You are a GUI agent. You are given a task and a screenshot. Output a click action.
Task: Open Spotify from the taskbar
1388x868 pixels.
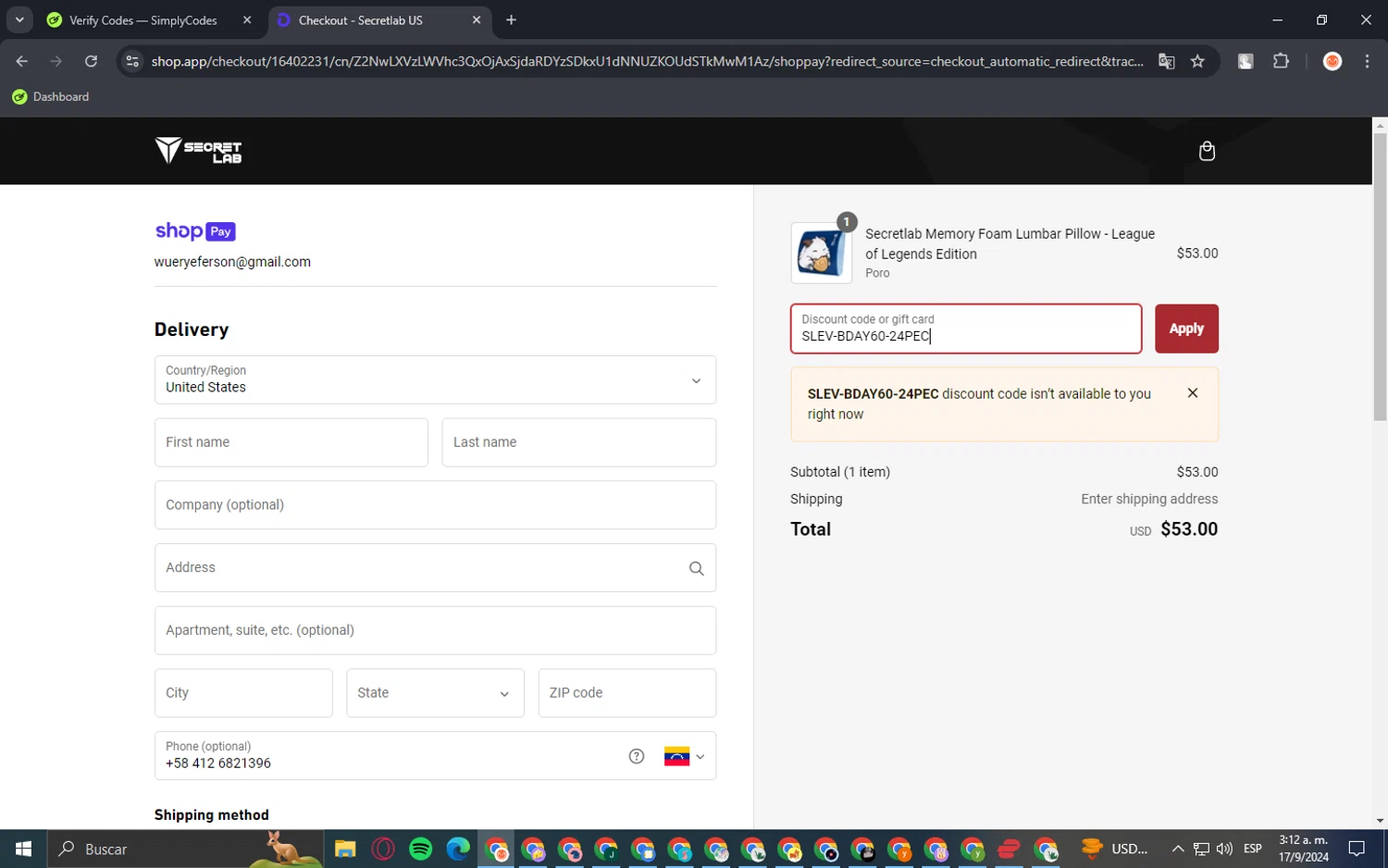420,849
